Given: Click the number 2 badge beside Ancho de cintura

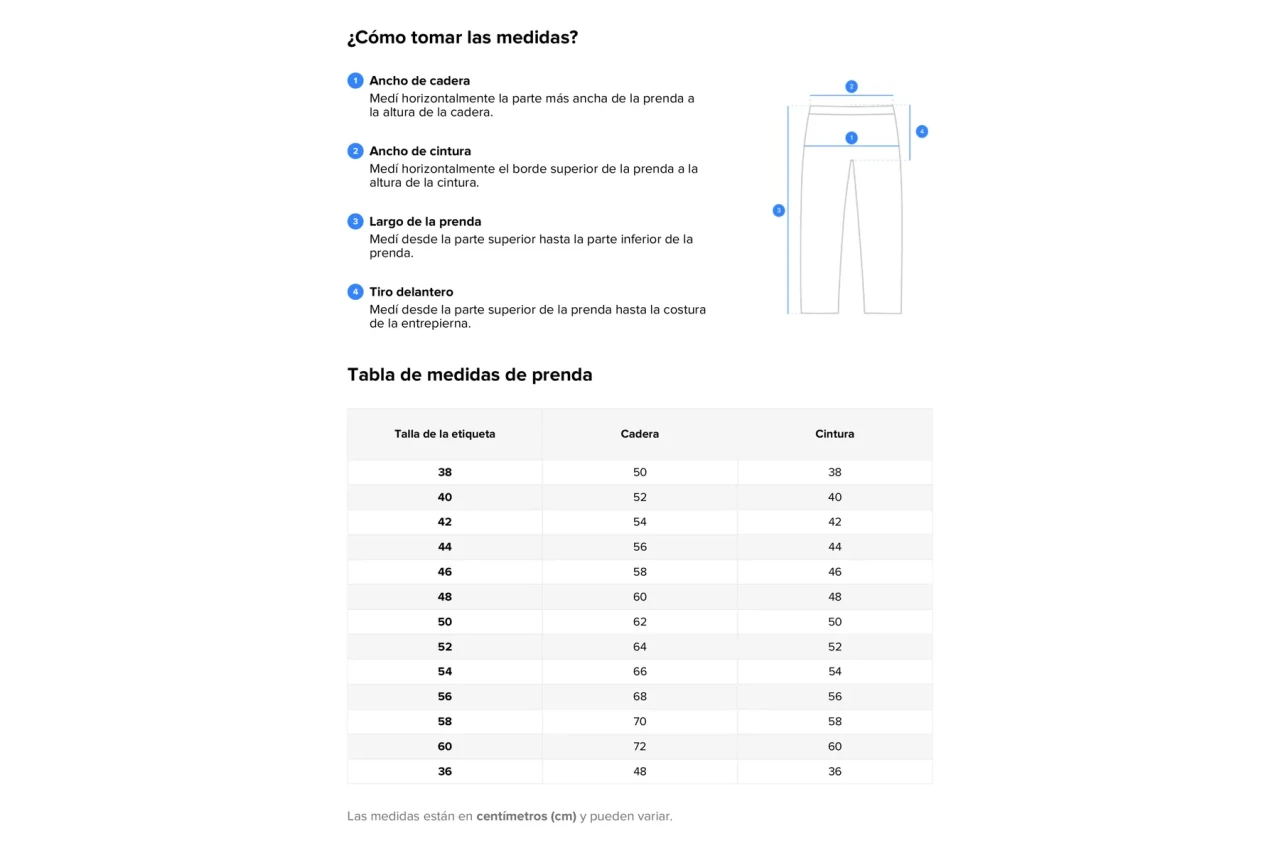Looking at the screenshot, I should (355, 151).
